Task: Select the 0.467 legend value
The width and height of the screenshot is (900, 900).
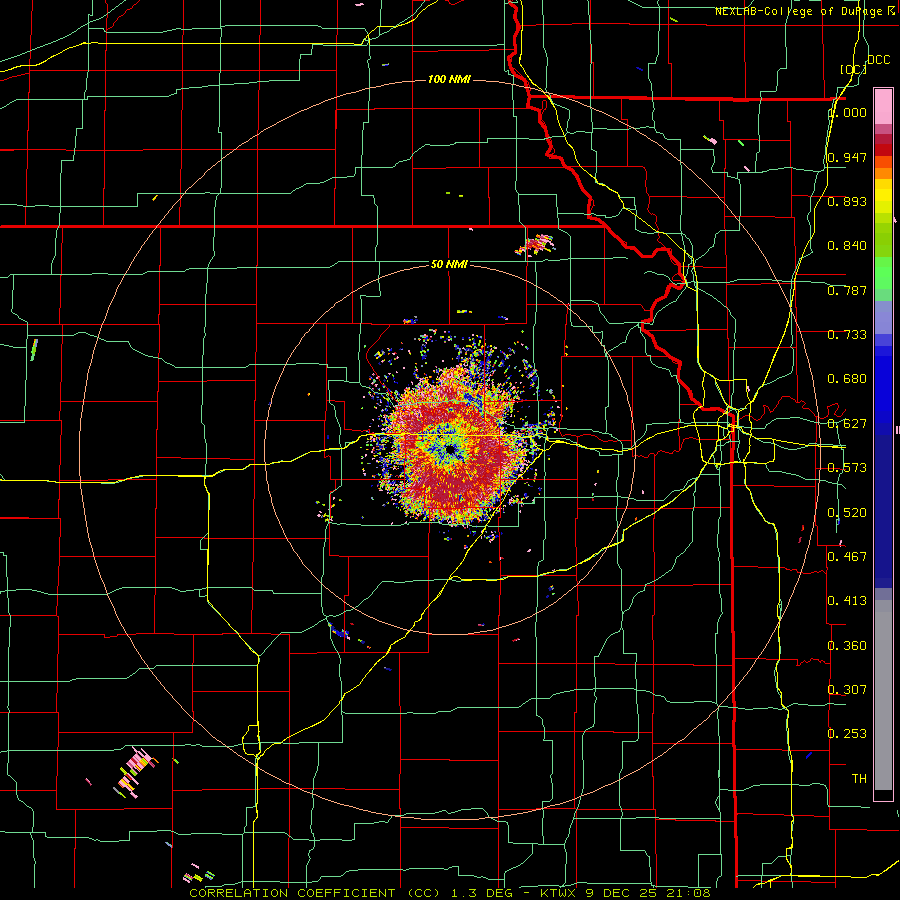Action: pos(847,556)
